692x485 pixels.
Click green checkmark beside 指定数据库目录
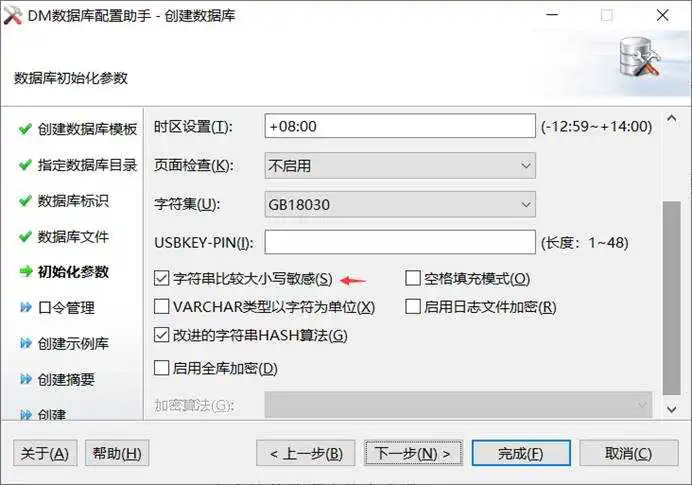25,165
